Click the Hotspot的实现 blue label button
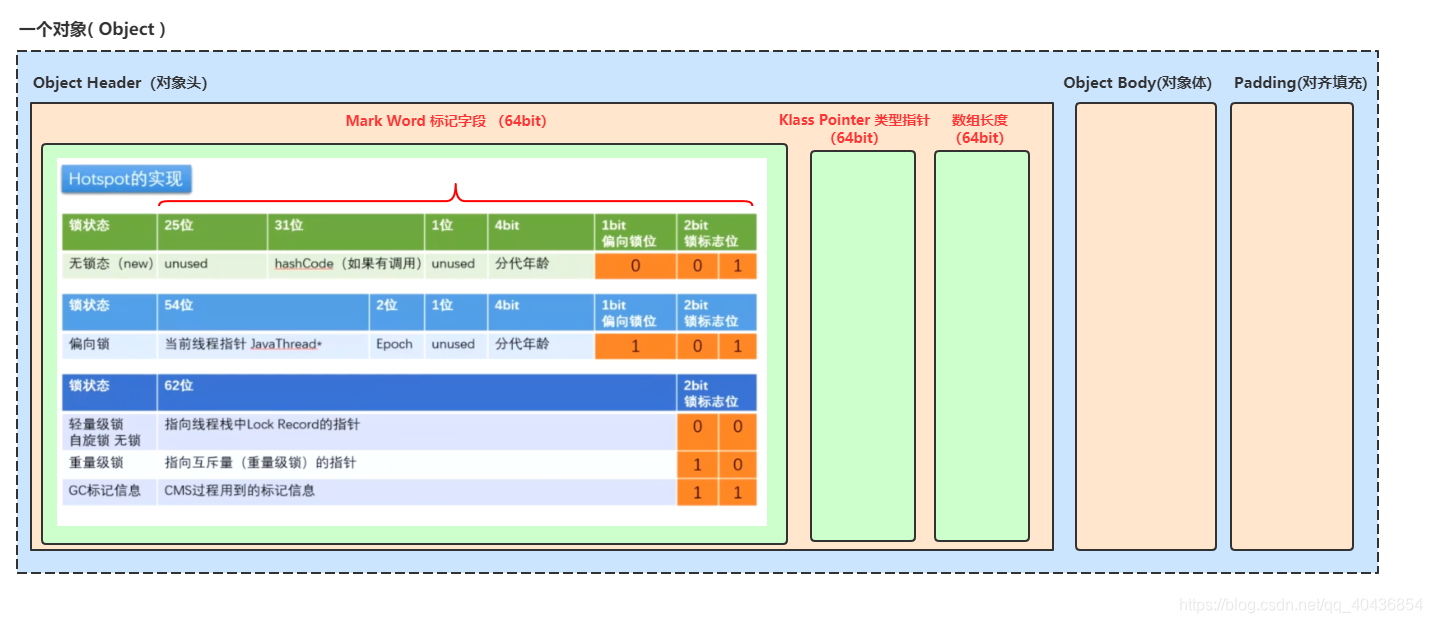This screenshot has height=623, width=1432. point(126,180)
